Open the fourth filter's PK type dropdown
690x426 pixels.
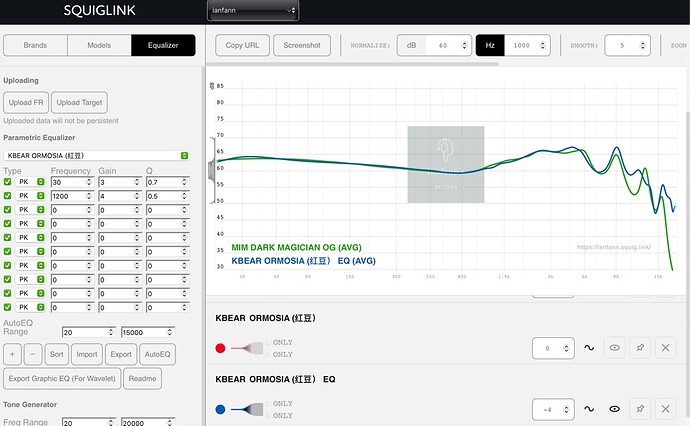click(x=30, y=224)
